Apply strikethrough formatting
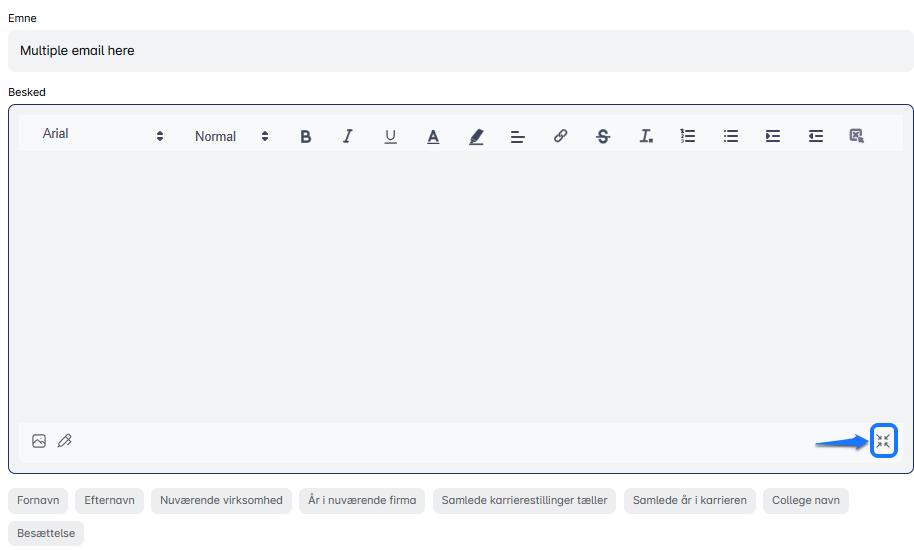Viewport: 914px width, 550px height. click(602, 136)
